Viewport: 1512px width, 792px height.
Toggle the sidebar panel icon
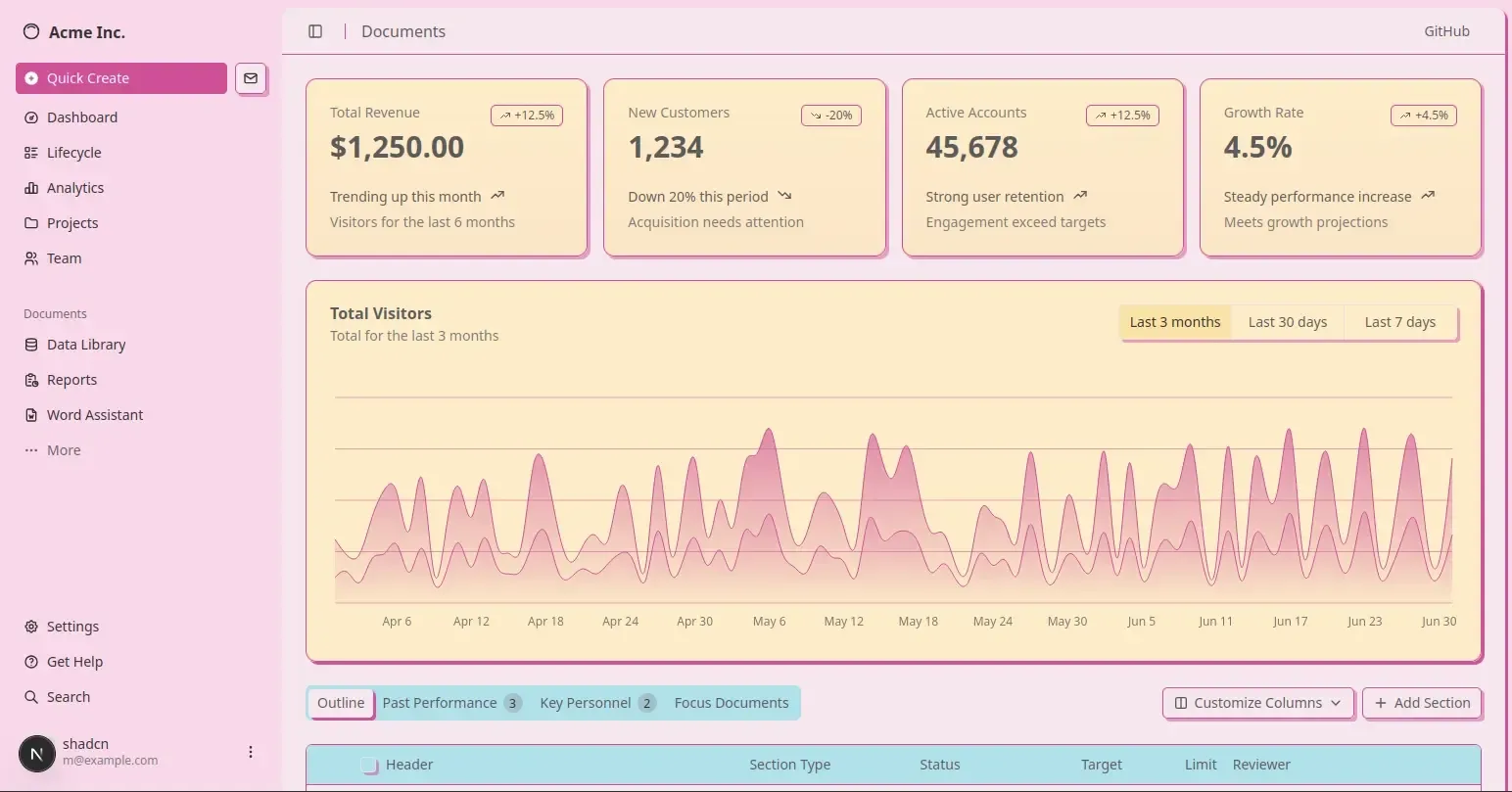coord(315,31)
